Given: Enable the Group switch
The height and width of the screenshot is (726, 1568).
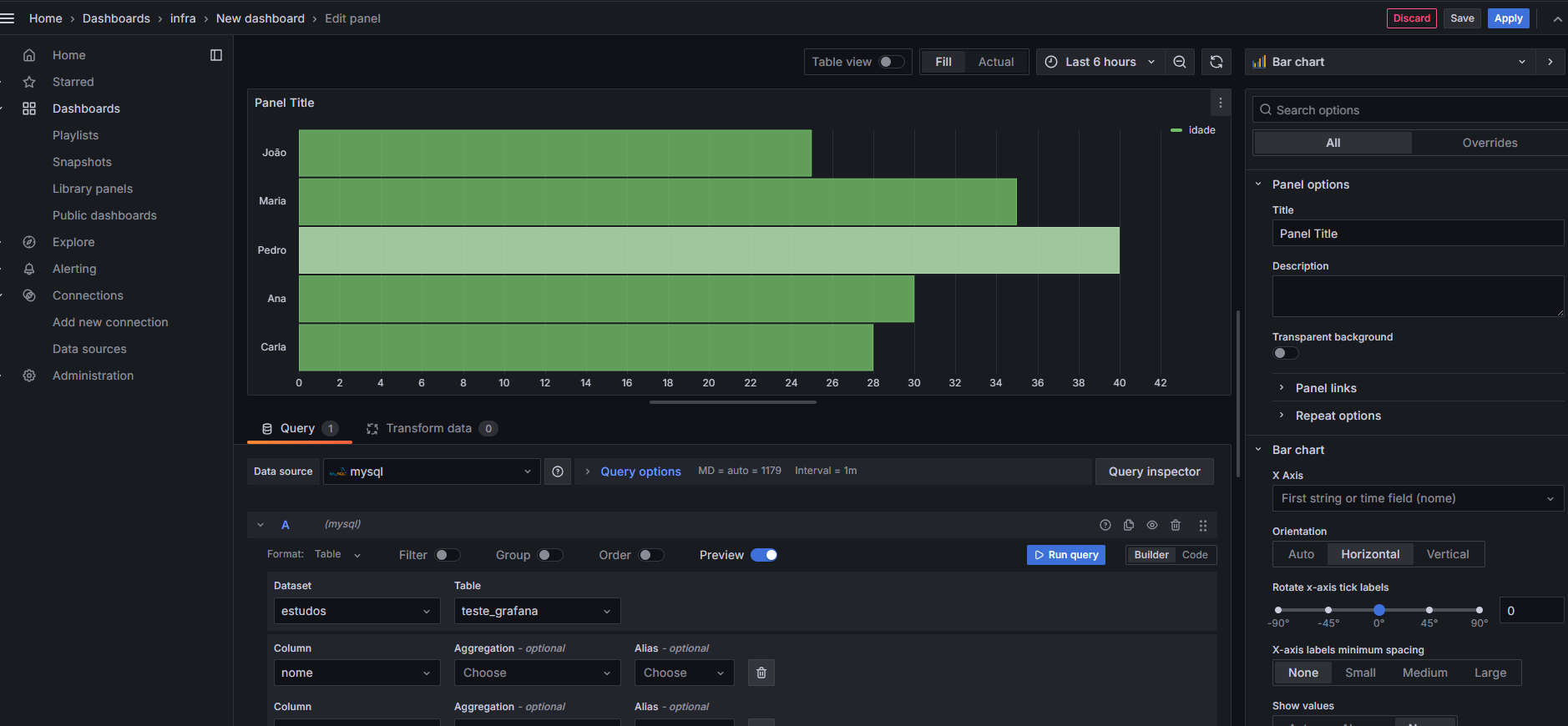Looking at the screenshot, I should [x=550, y=555].
